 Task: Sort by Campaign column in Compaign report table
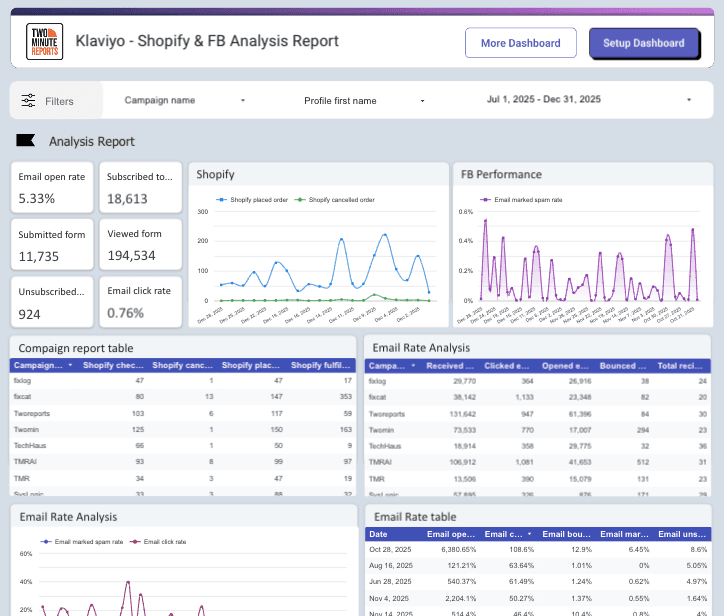(43, 365)
